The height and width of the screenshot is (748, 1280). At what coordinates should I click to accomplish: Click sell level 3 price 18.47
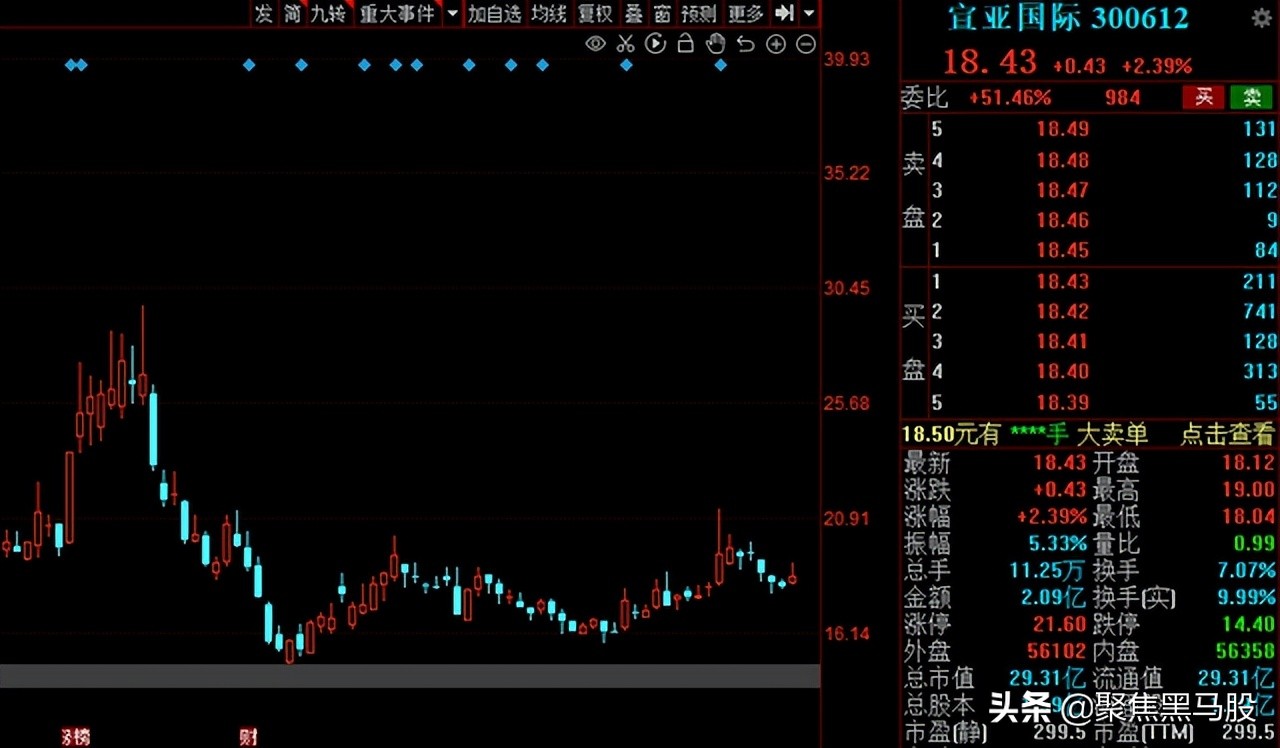1062,190
